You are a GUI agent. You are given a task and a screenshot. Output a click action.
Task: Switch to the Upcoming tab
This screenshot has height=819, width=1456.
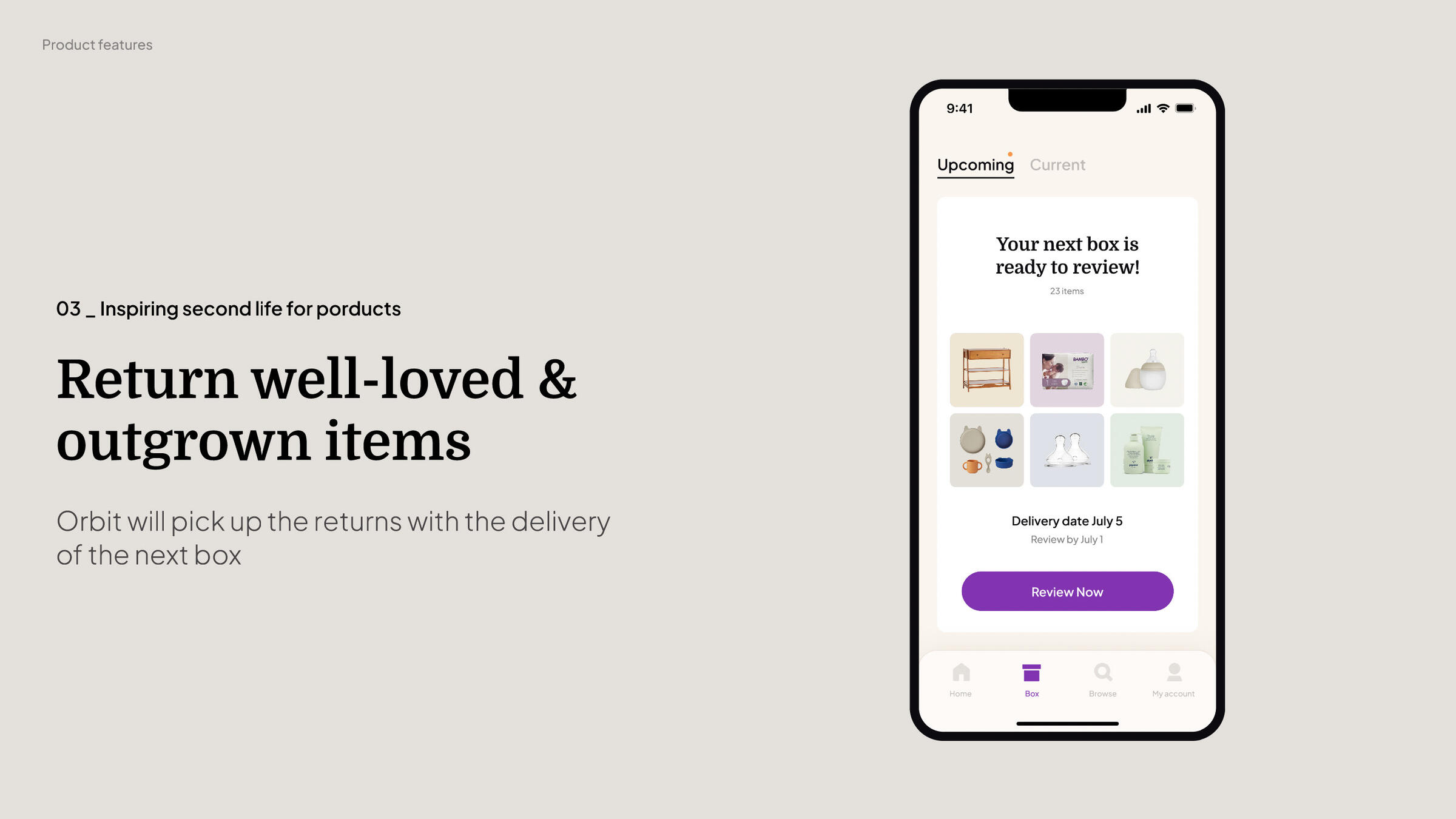coord(974,164)
